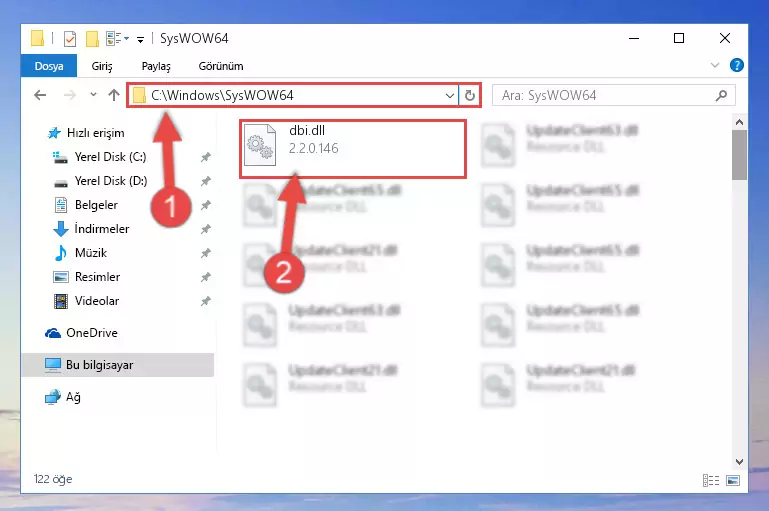The width and height of the screenshot is (769, 511).
Task: Go back with the left arrow
Action: tap(40, 95)
